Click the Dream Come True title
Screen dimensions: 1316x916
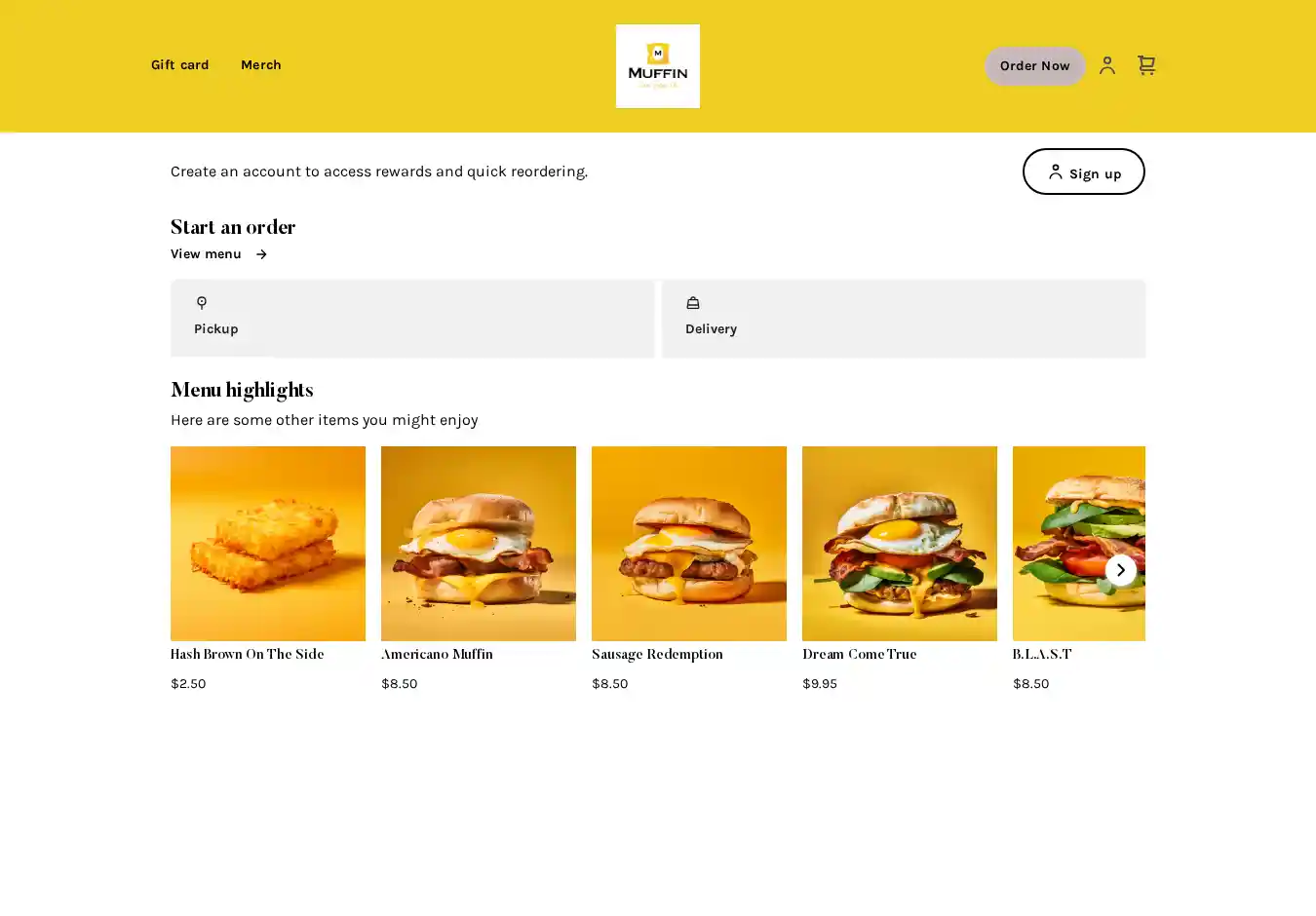[x=859, y=655]
